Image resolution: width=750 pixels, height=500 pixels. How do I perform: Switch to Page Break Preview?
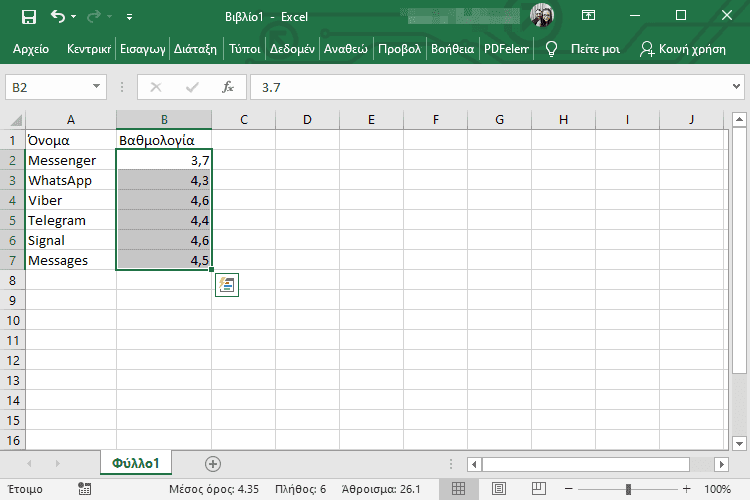click(x=539, y=489)
